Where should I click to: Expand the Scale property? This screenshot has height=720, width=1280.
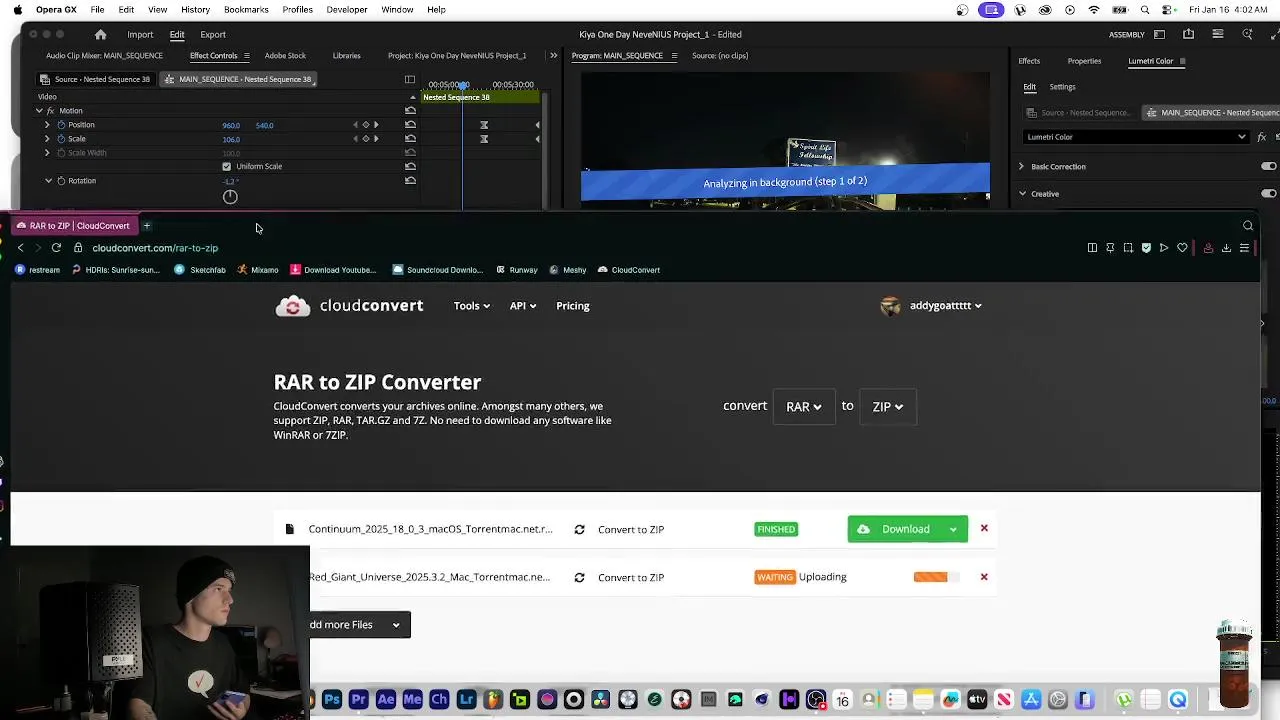47,139
